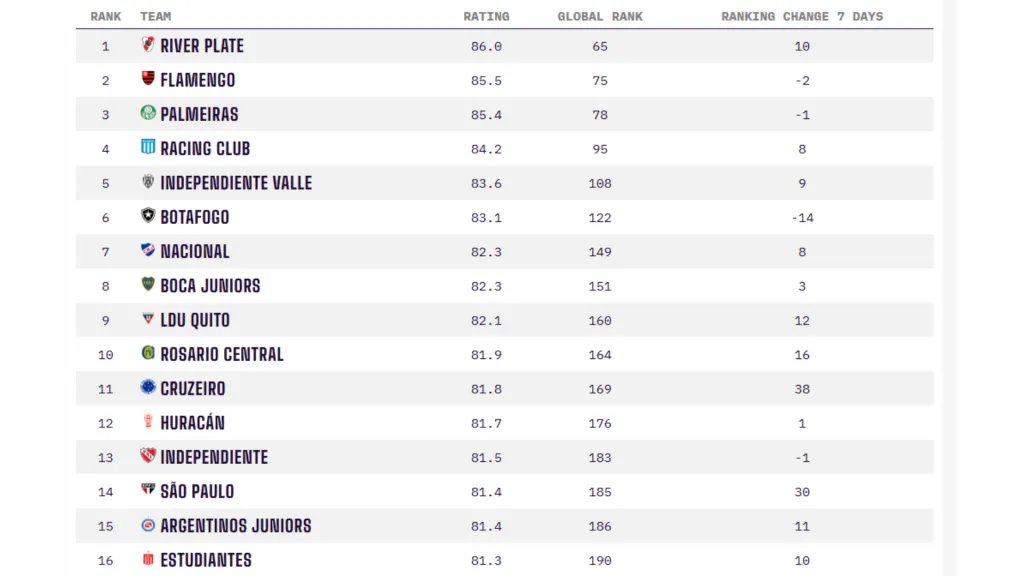The height and width of the screenshot is (576, 1024).
Task: Click the Argentinos Juniors crest icon
Action: (x=148, y=525)
